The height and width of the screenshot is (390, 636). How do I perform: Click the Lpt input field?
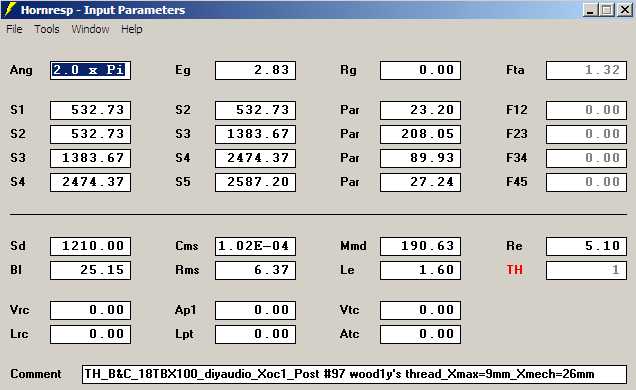pyautogui.click(x=256, y=334)
